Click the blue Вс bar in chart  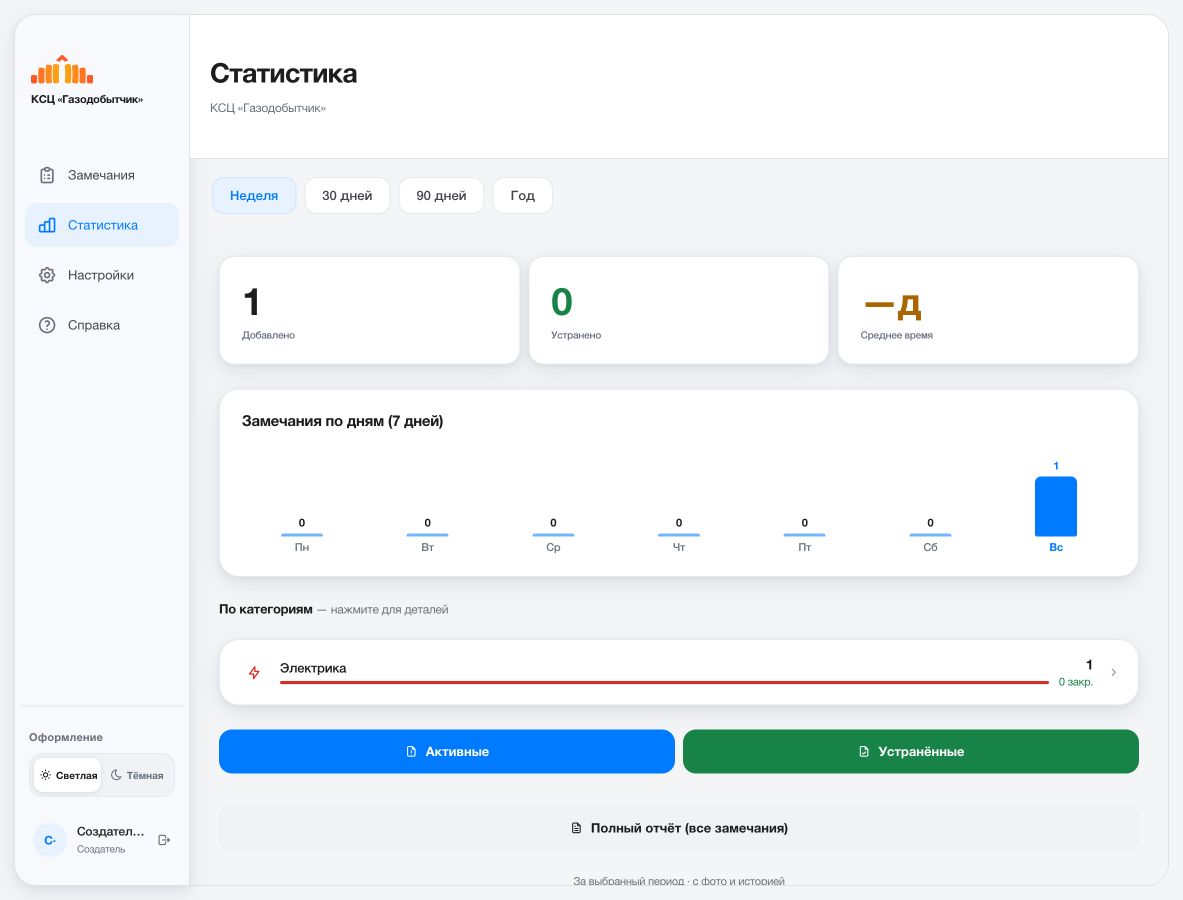pyautogui.click(x=1055, y=506)
